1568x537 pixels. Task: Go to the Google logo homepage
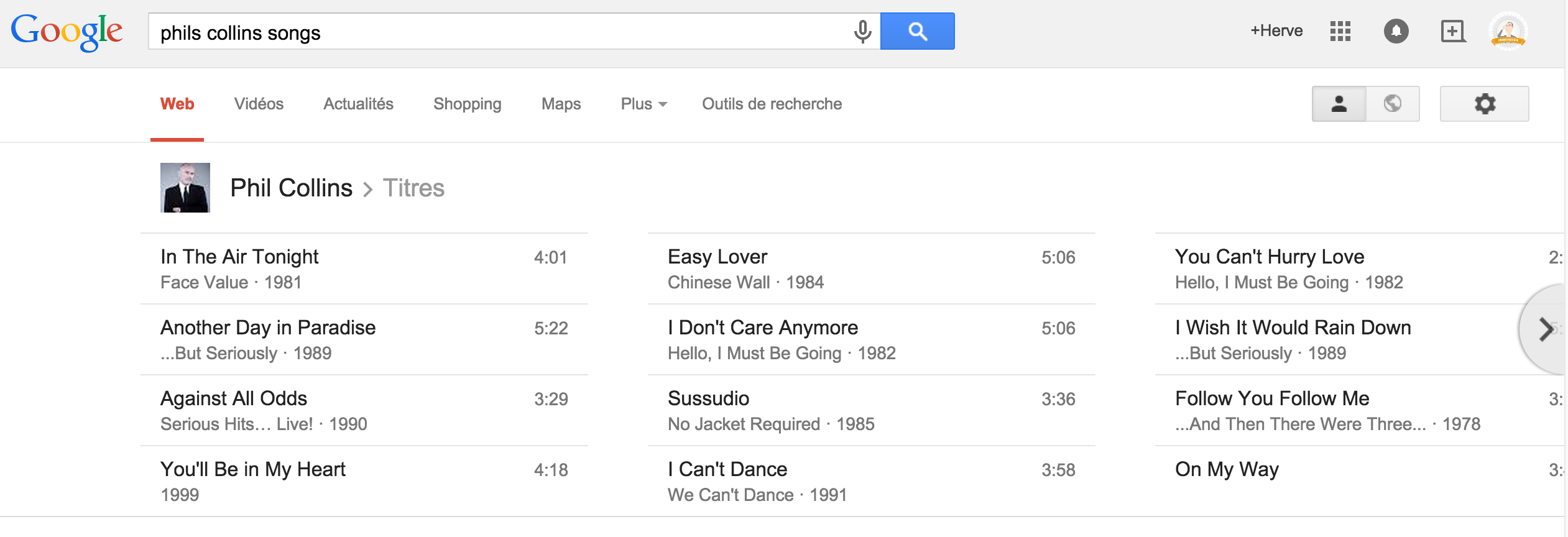click(67, 32)
